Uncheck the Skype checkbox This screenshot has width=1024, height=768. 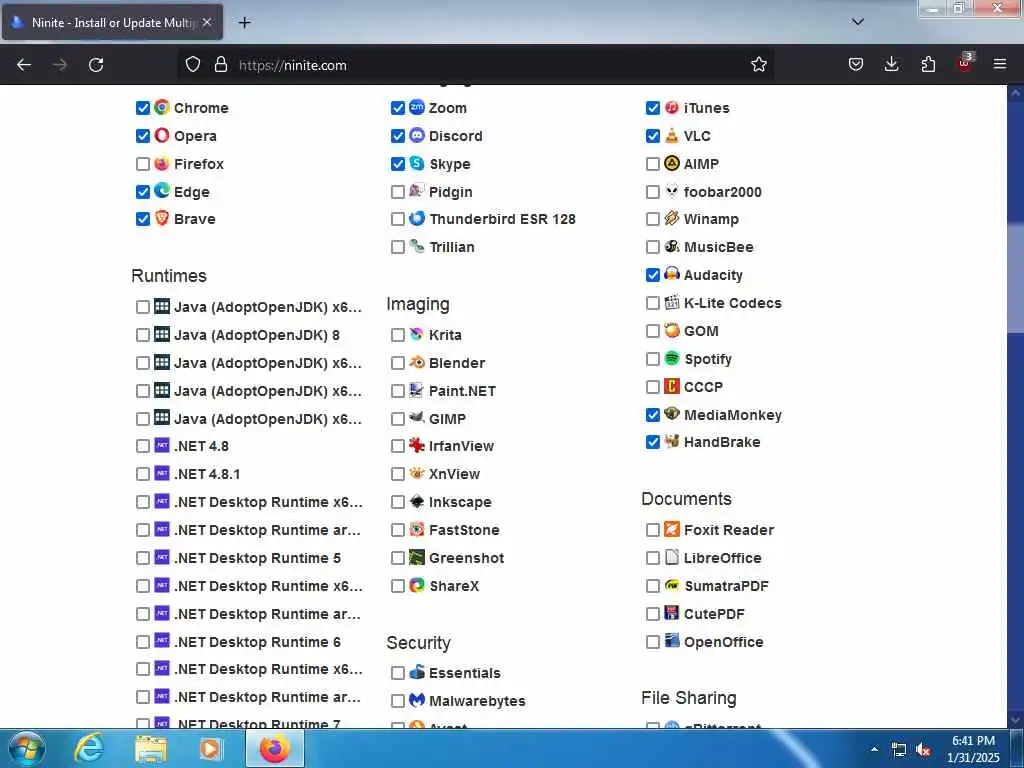tap(397, 164)
